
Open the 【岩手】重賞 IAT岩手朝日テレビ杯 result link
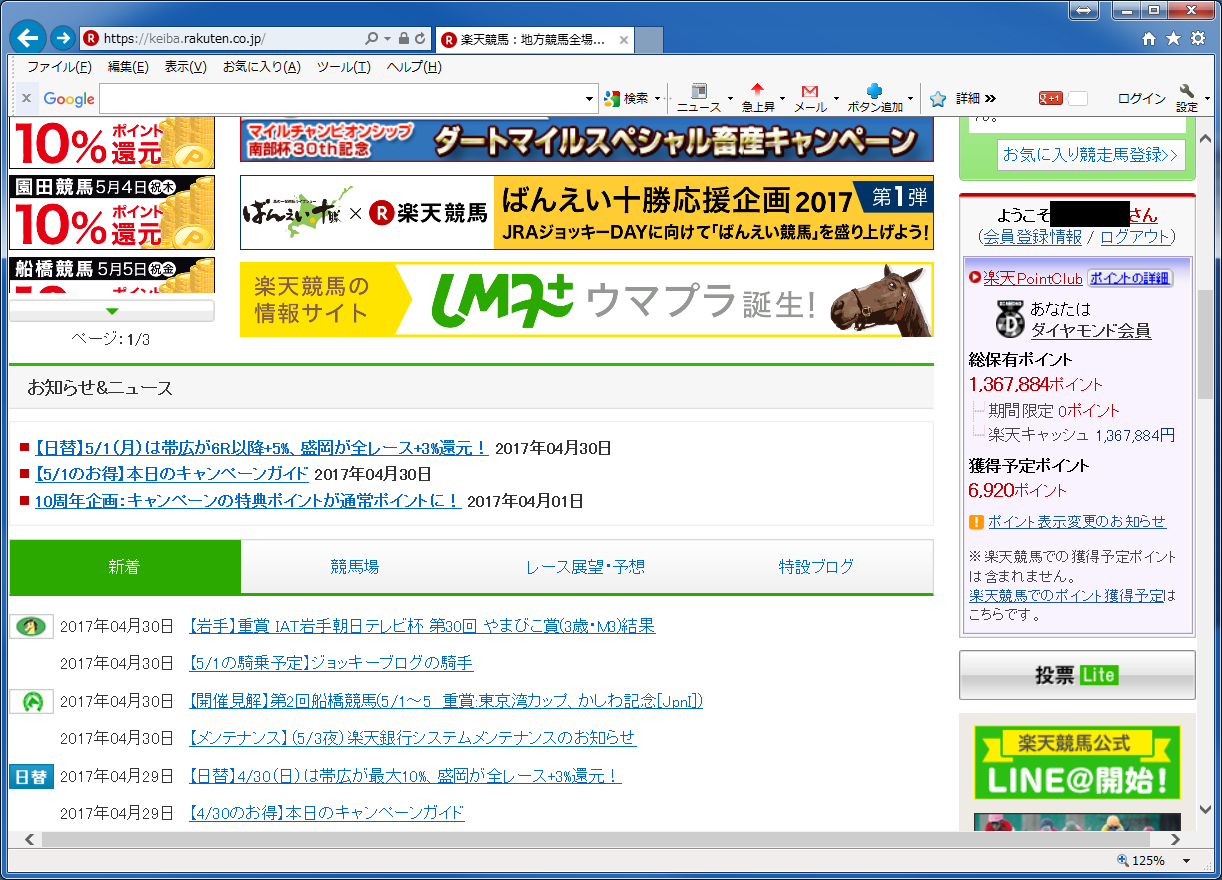click(x=422, y=626)
